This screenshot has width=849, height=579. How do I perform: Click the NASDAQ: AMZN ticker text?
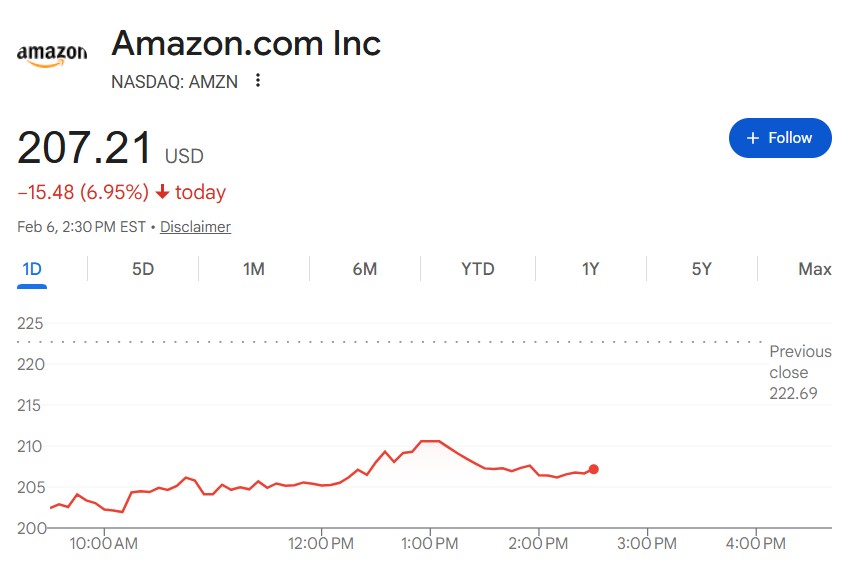pyautogui.click(x=175, y=82)
